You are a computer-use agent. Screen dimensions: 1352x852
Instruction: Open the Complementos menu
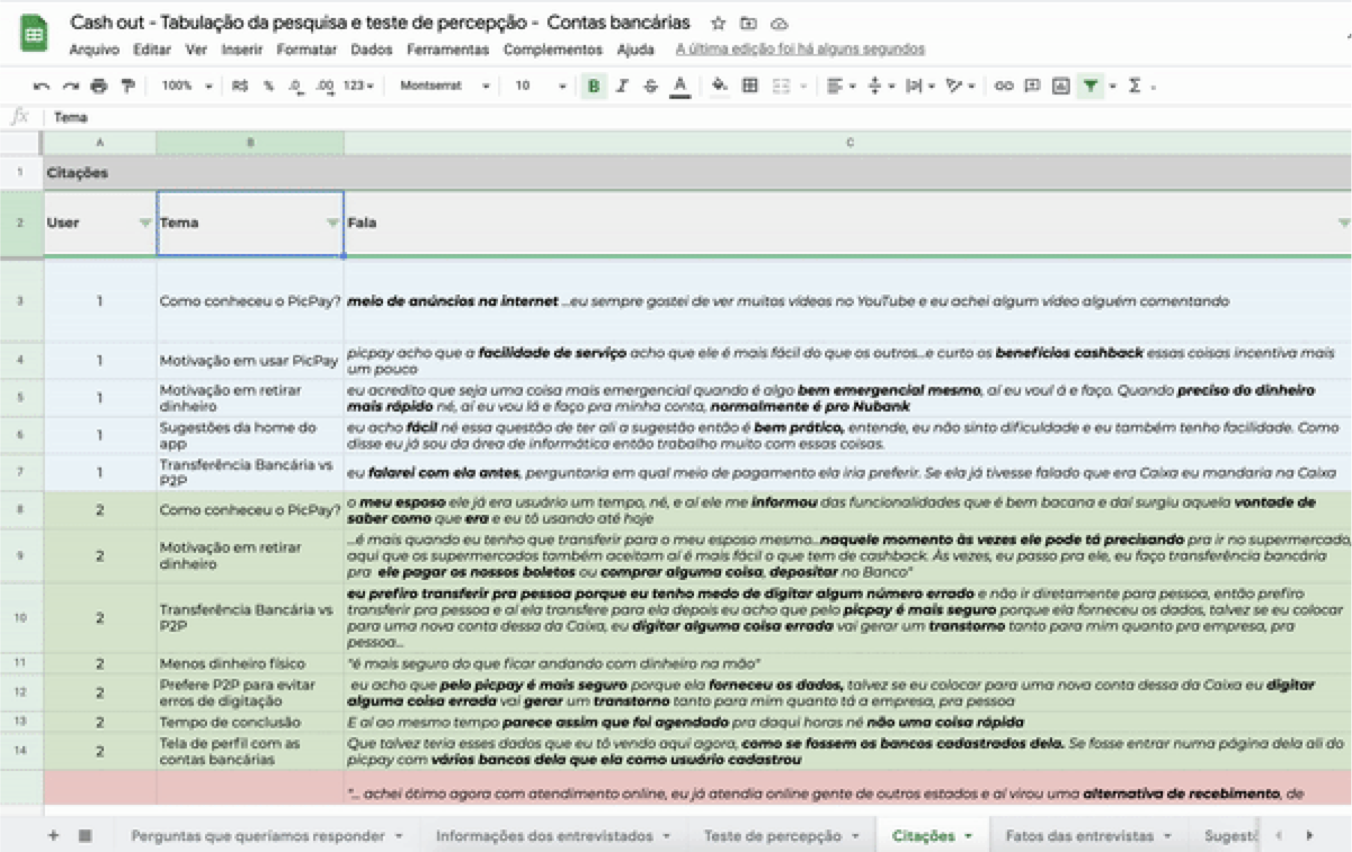coord(553,49)
